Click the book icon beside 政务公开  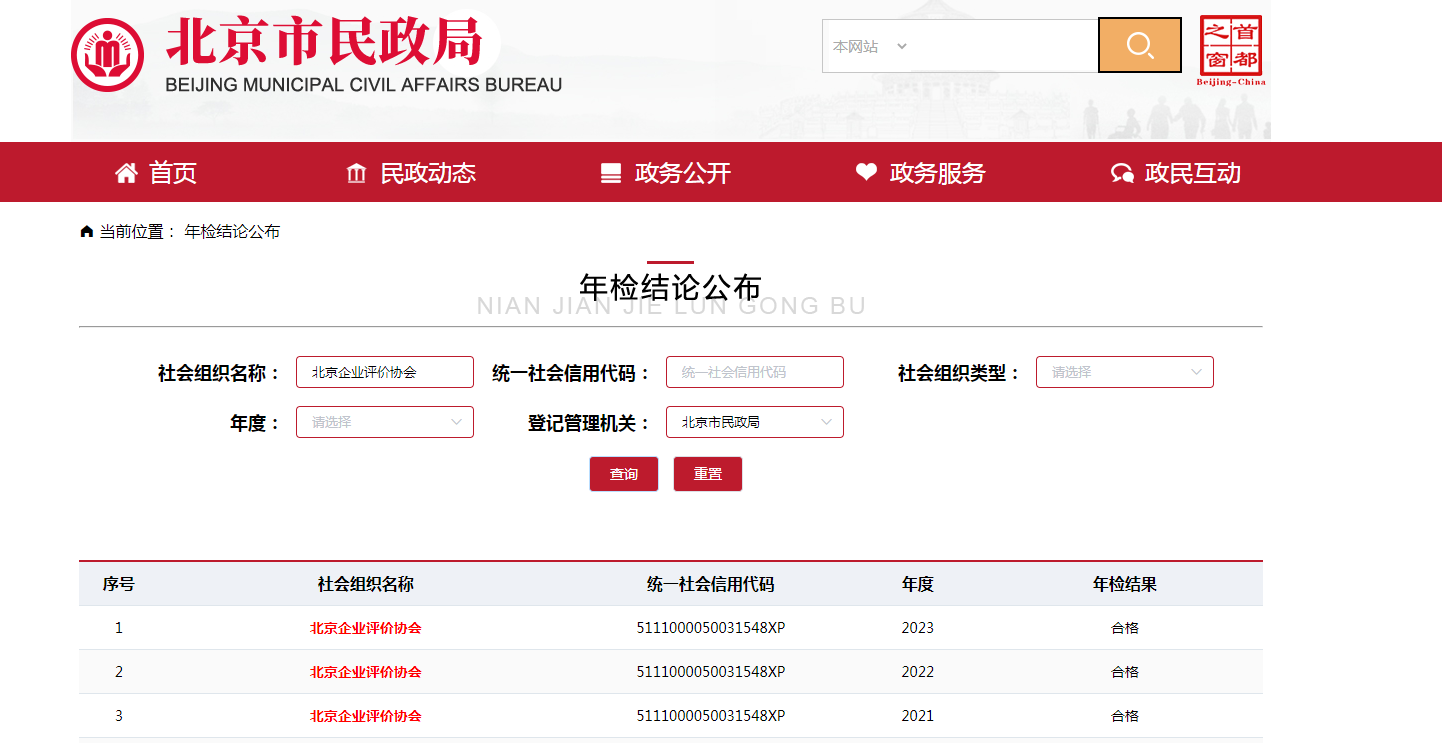coord(611,173)
